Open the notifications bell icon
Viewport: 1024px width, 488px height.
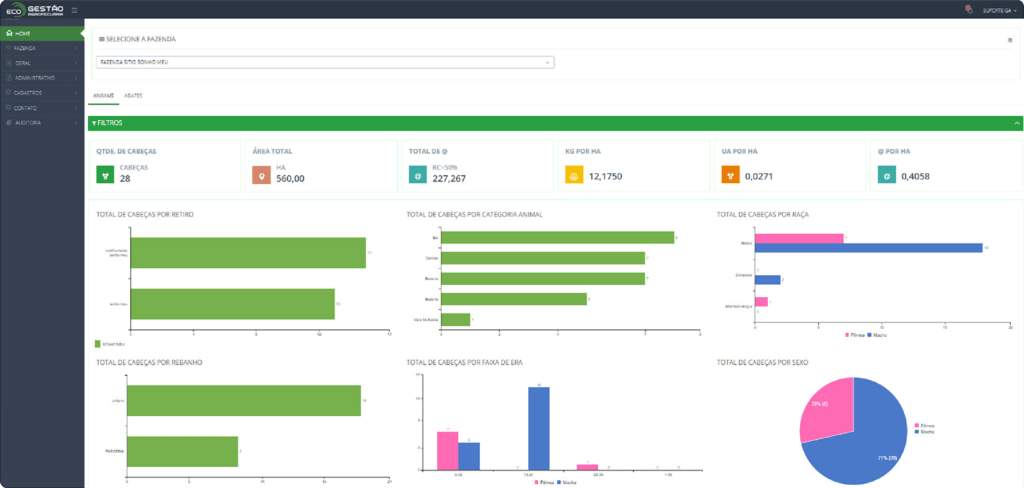click(x=968, y=9)
